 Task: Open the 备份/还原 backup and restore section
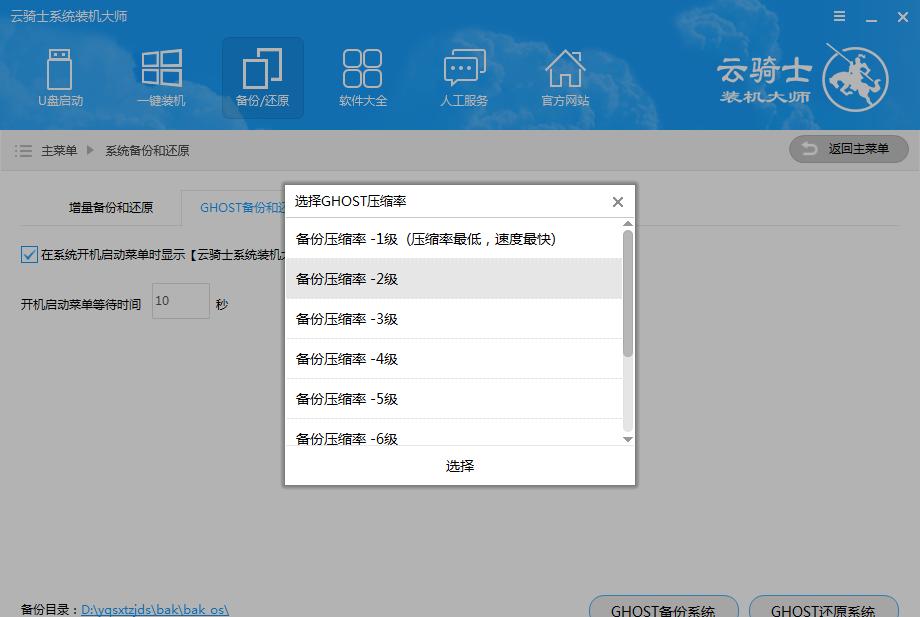(x=262, y=78)
